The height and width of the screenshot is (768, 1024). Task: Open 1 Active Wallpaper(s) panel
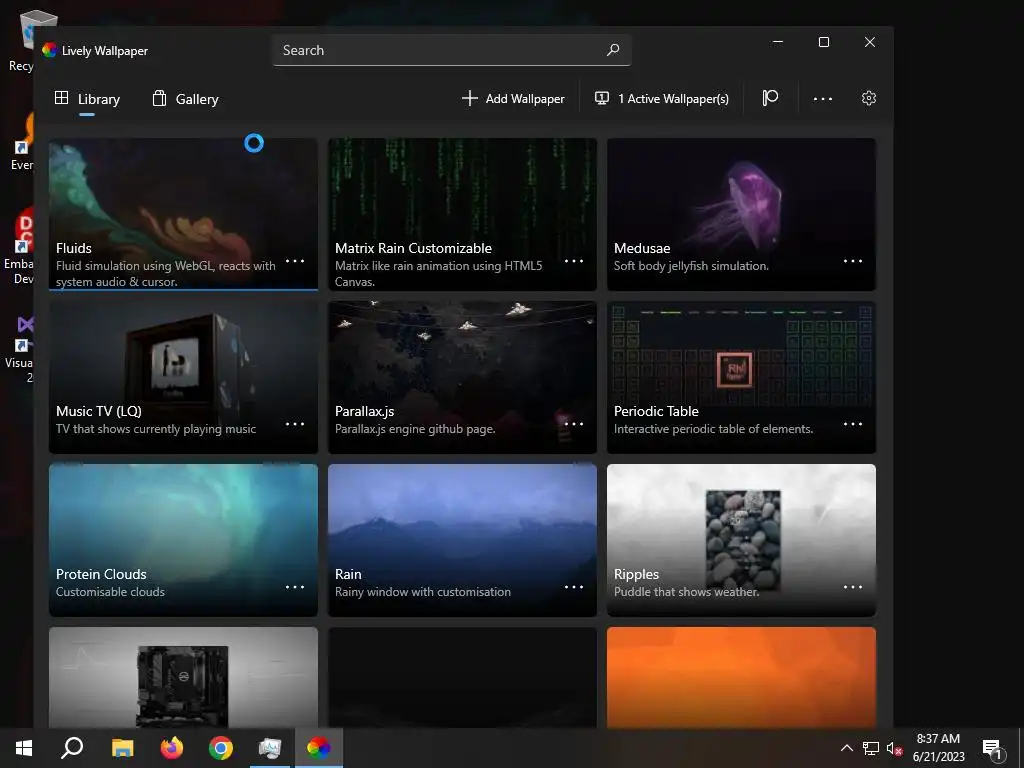pos(662,99)
